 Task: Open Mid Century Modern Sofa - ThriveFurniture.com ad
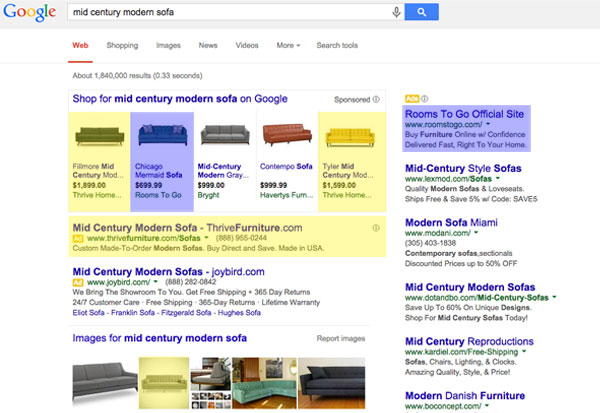(188, 228)
